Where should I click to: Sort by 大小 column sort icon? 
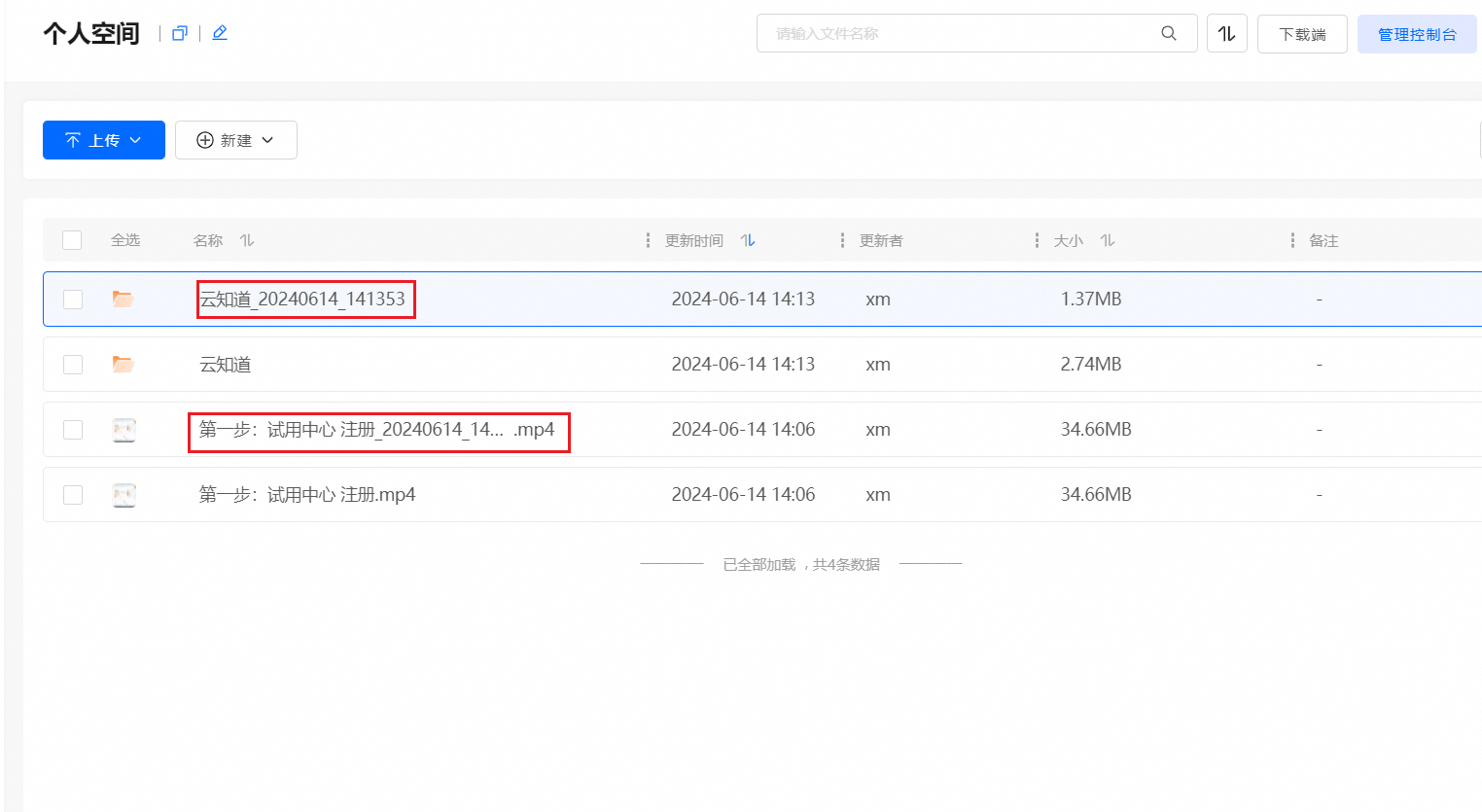1108,240
